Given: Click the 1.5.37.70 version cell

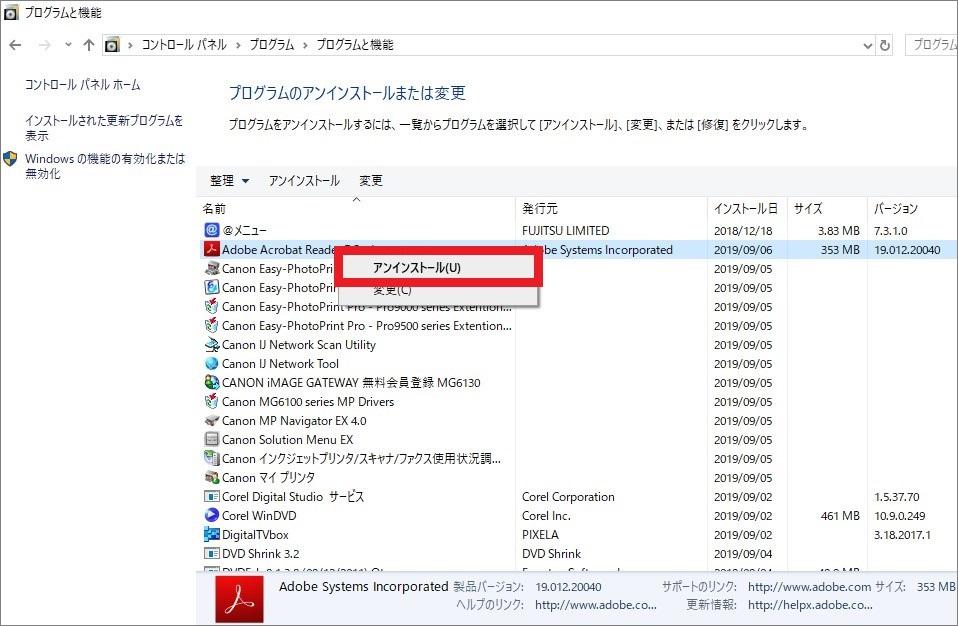Looking at the screenshot, I should click(x=896, y=497).
